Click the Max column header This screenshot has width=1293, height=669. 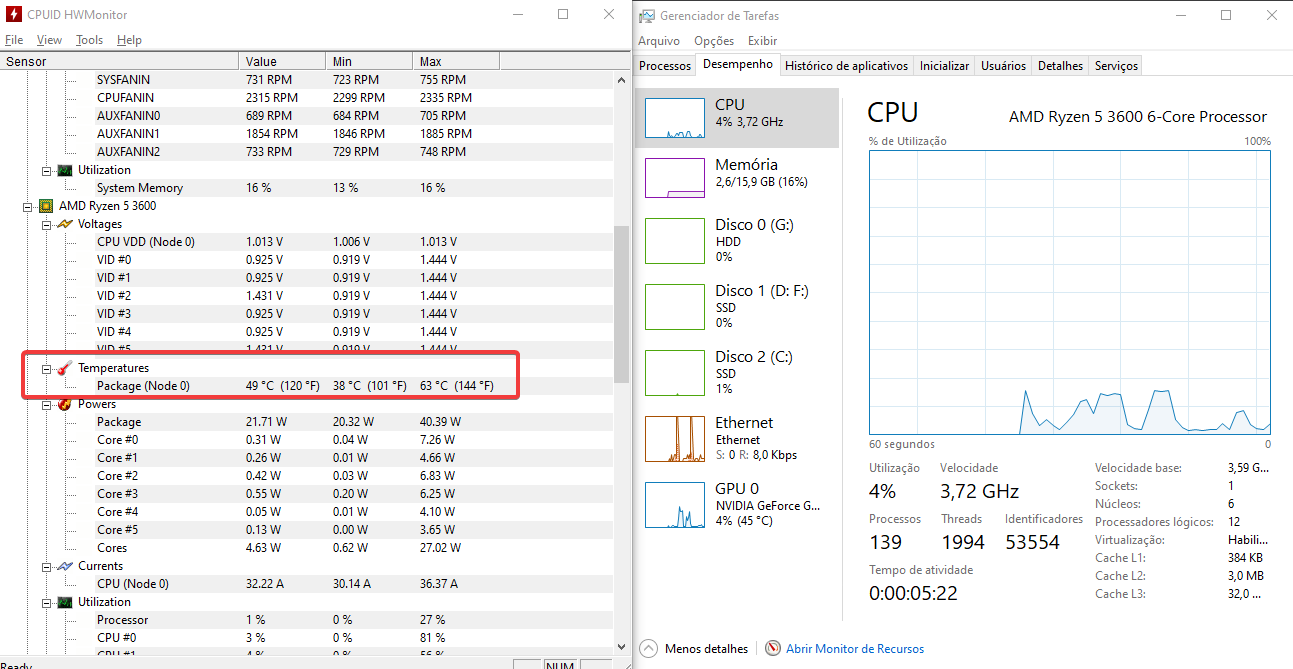pyautogui.click(x=456, y=62)
